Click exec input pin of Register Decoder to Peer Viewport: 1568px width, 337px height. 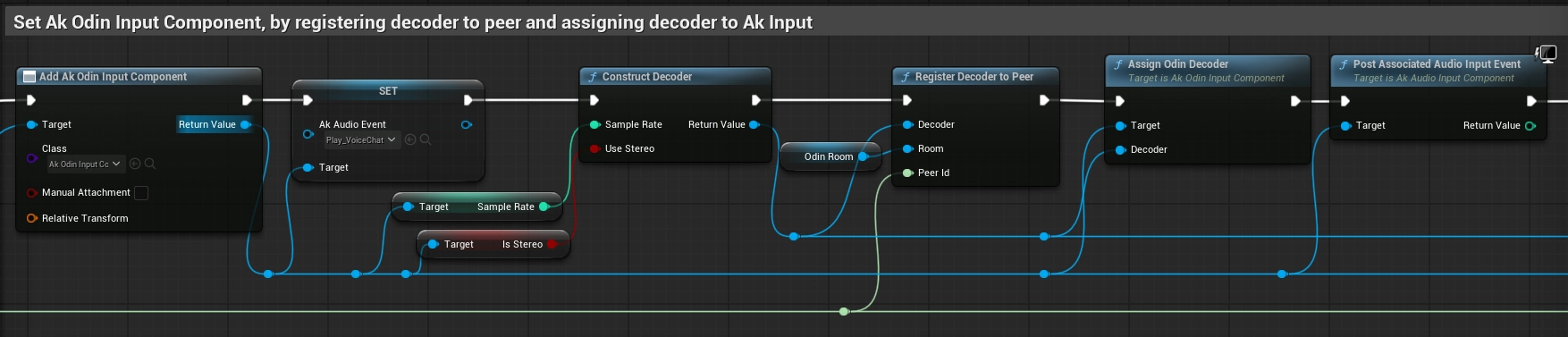point(906,100)
